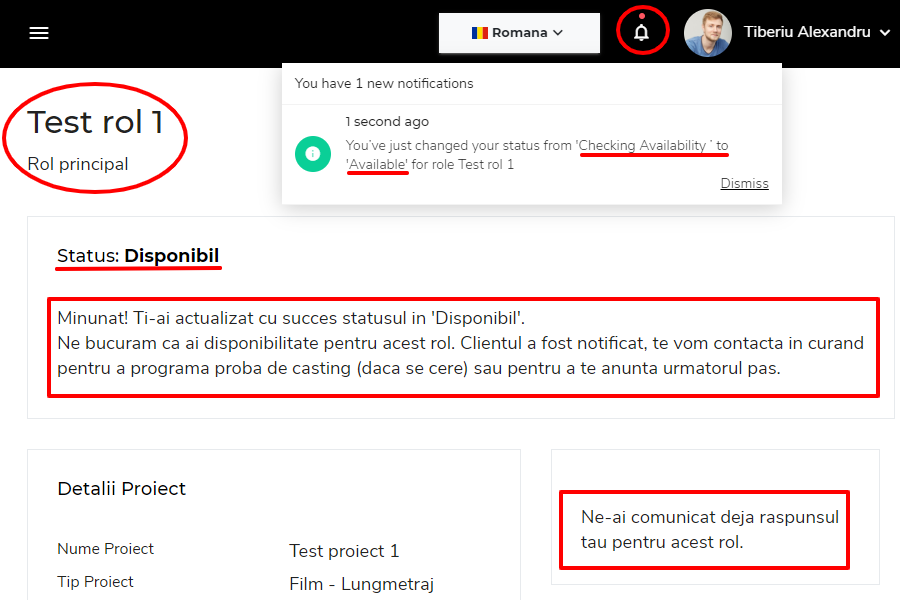Click the Detalii Proiect section heading

pos(122,489)
